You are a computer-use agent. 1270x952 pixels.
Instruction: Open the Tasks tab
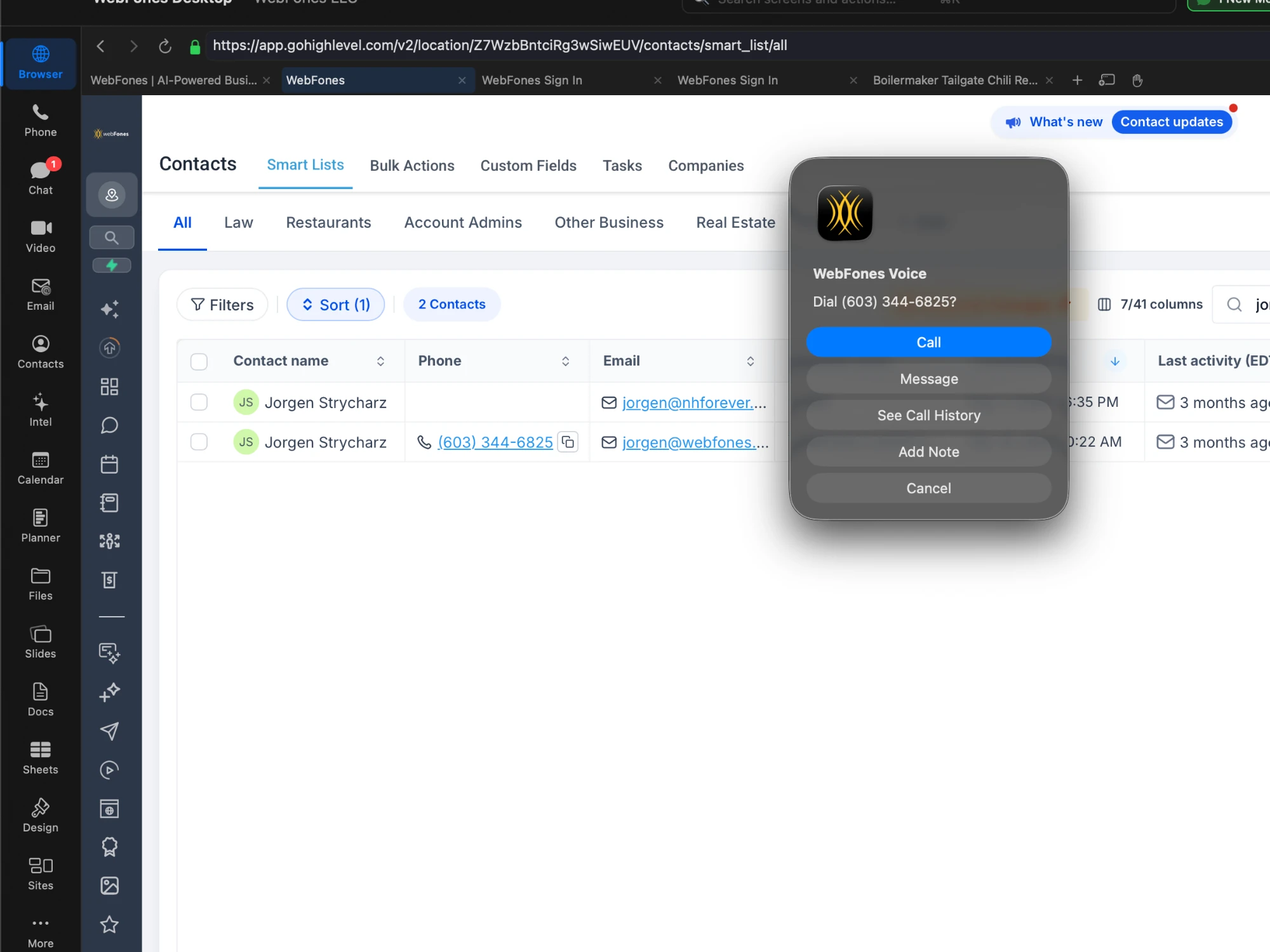click(x=622, y=166)
